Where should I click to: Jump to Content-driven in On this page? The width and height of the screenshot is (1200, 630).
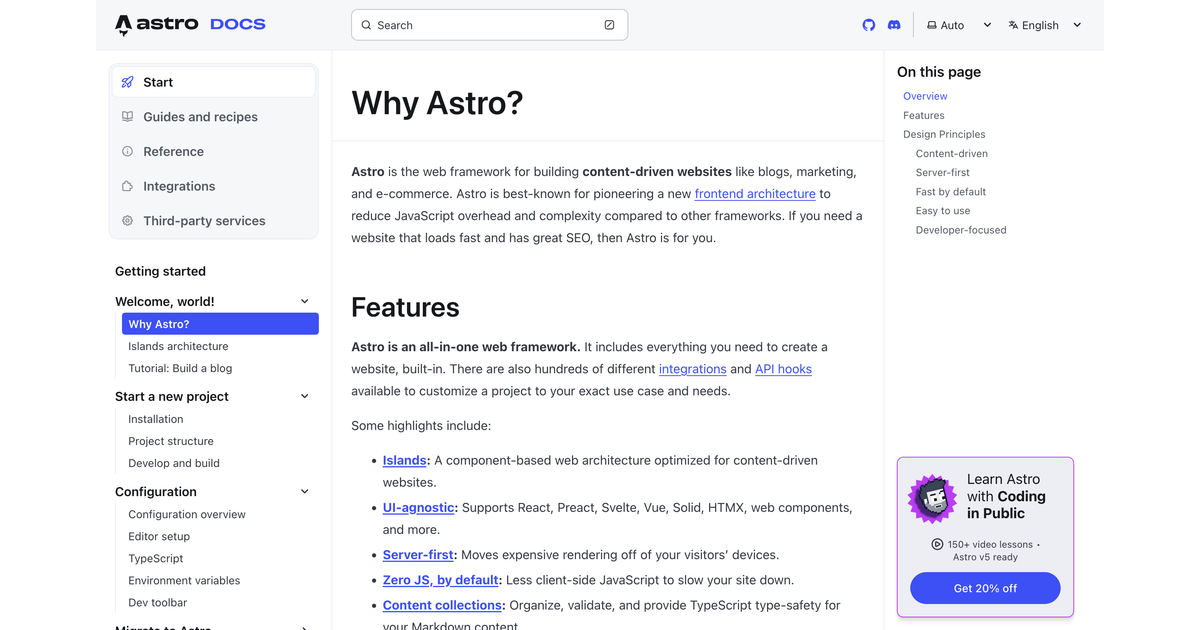pos(952,153)
